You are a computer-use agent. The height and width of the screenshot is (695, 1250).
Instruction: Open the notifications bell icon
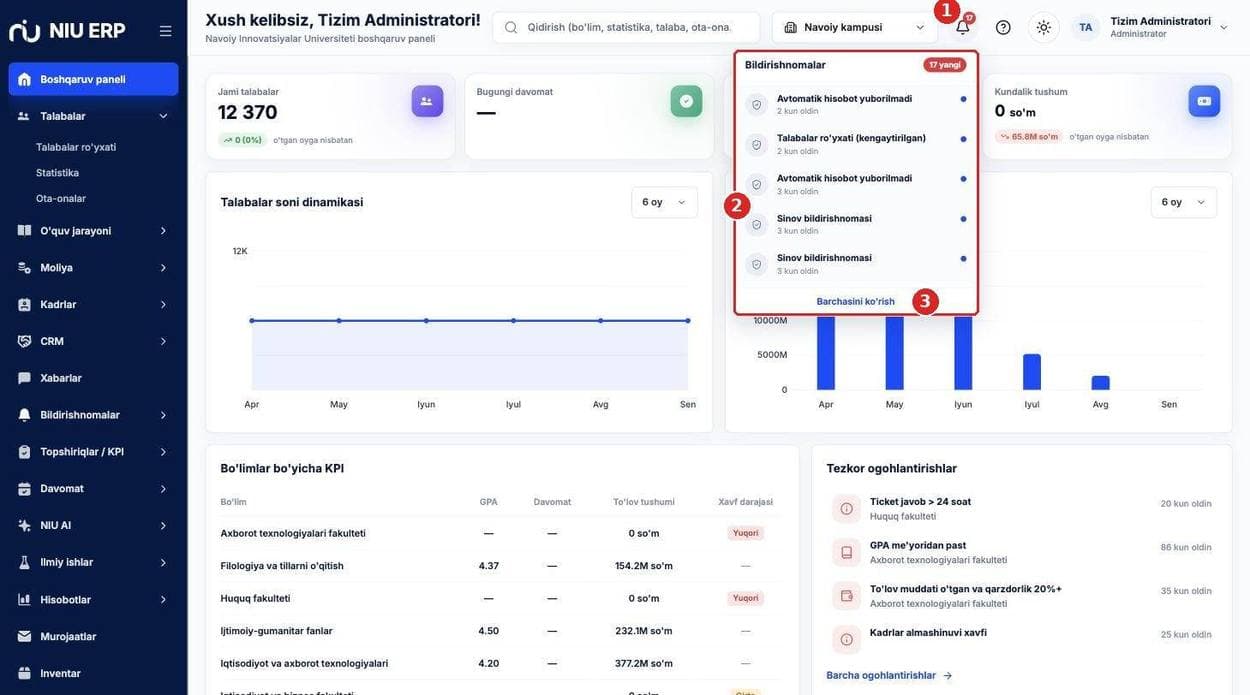962,27
